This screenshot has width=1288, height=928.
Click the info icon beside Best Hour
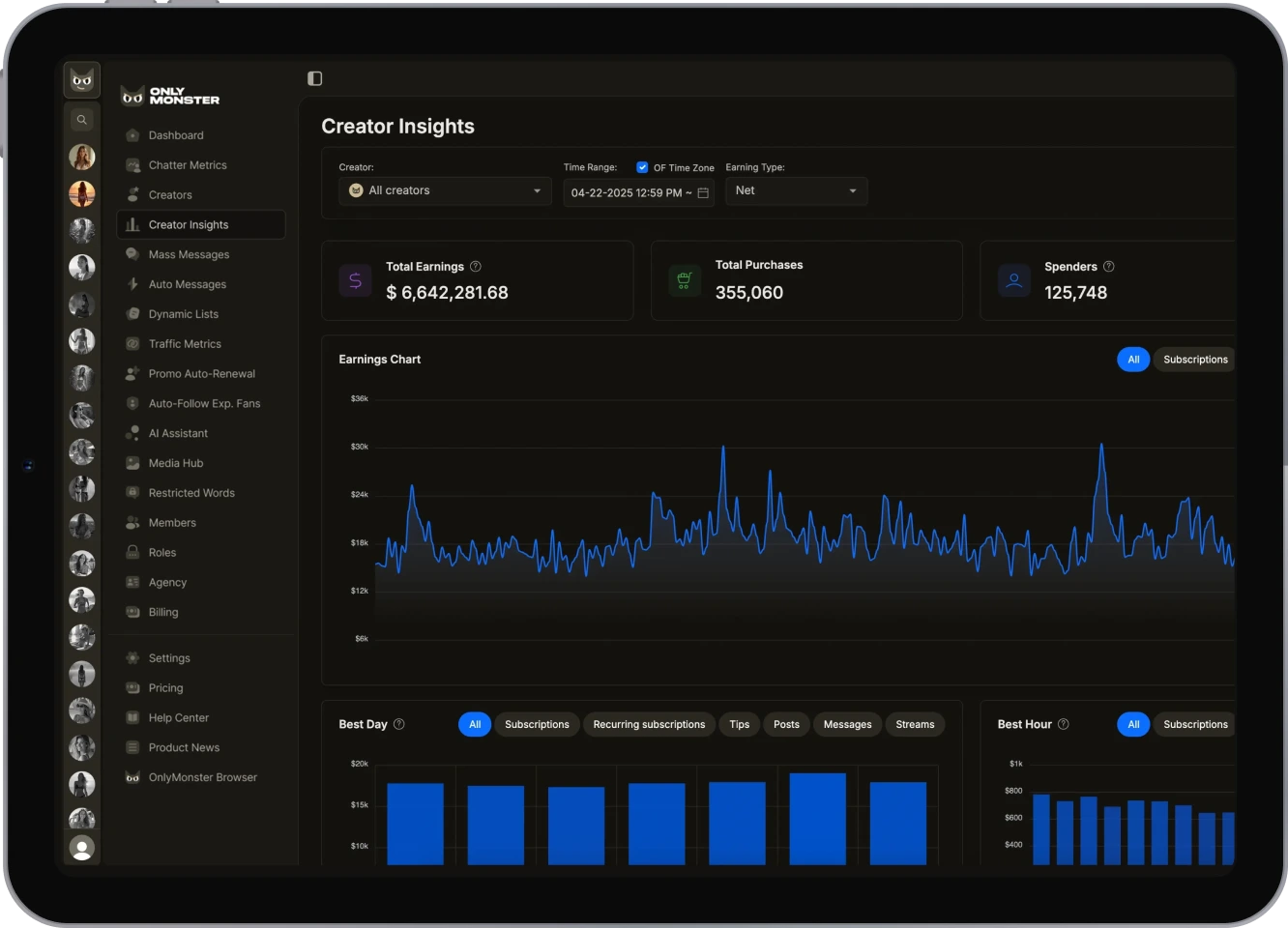1064,724
